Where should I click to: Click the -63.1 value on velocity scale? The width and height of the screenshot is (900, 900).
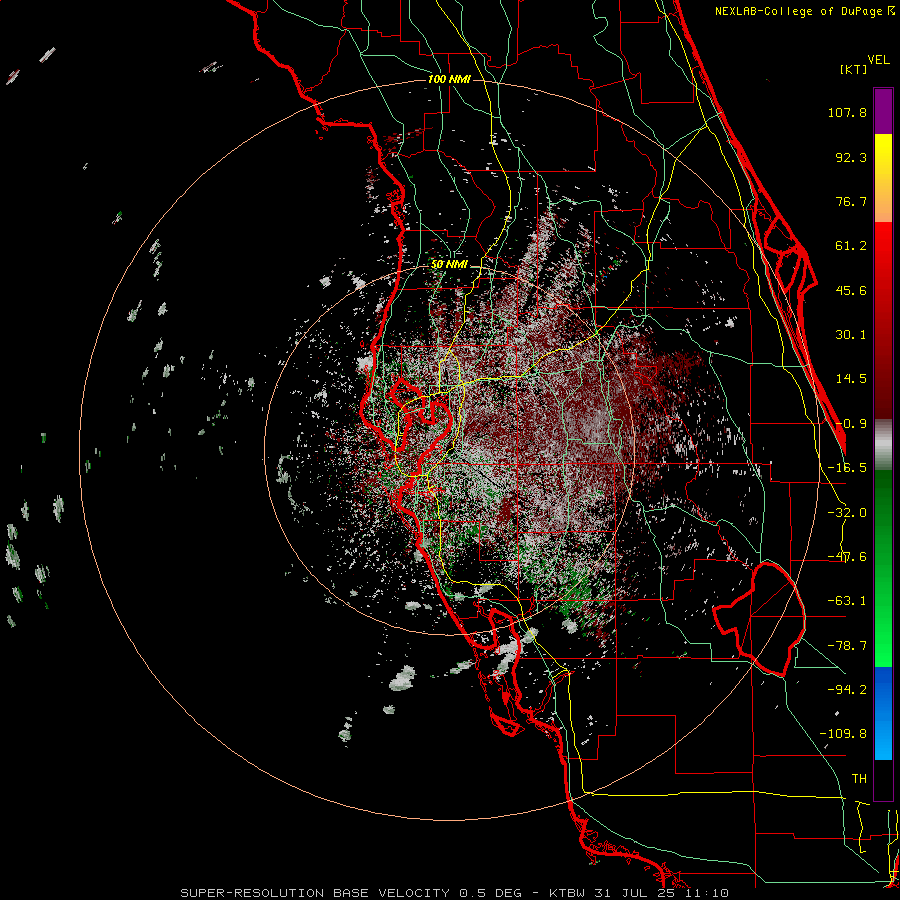847,601
